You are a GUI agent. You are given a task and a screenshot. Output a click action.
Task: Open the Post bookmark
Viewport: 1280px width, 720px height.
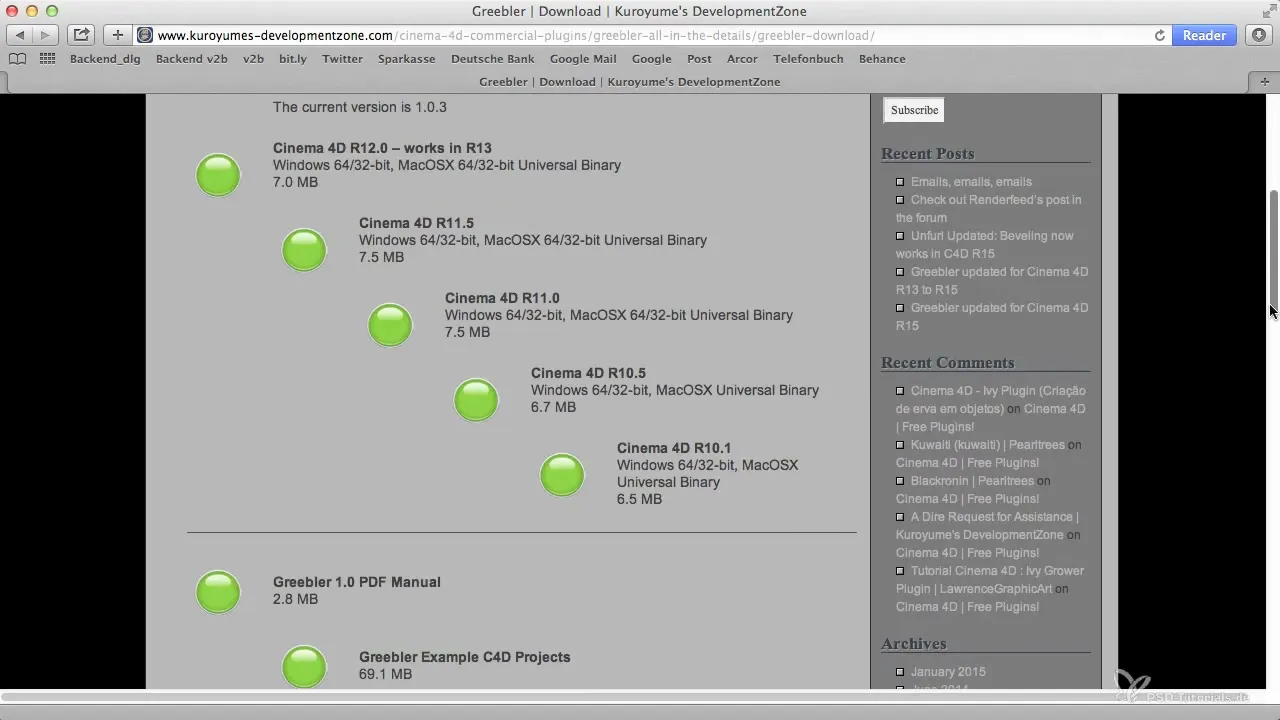[699, 59]
